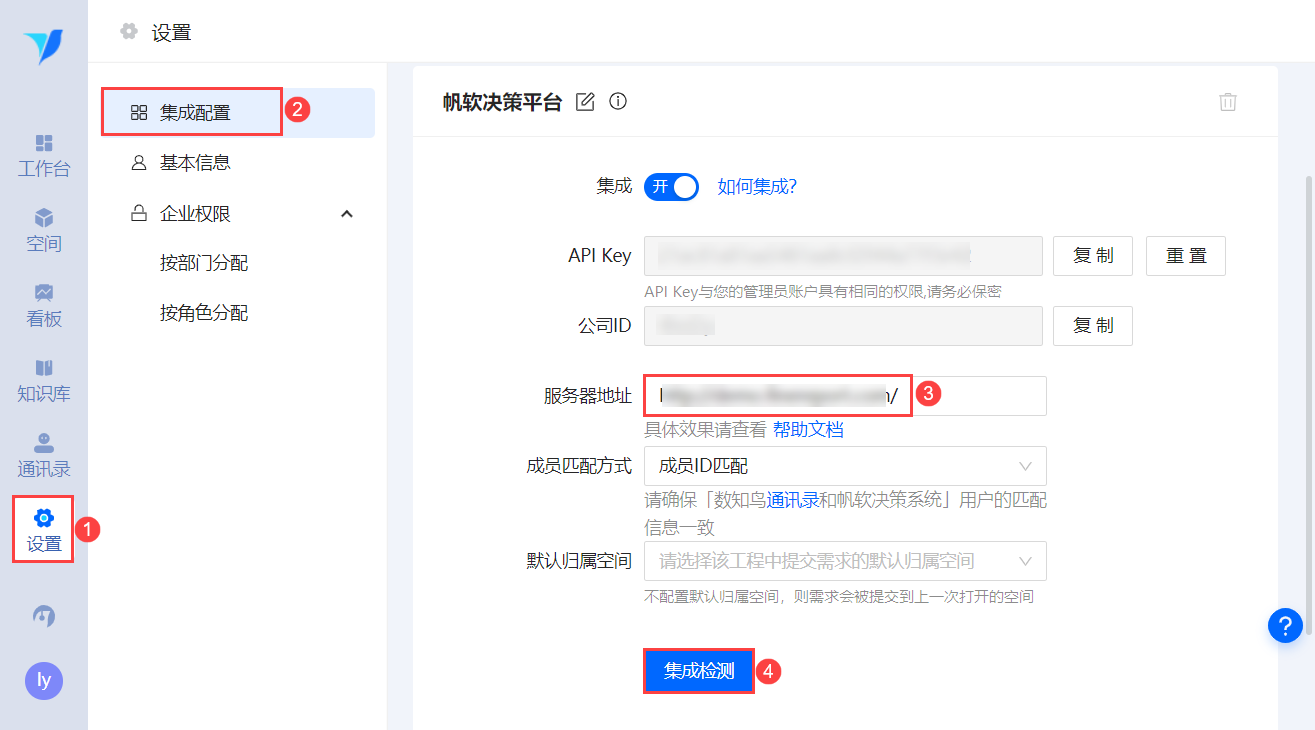Show info icon beside 帆软决策平台

[x=618, y=101]
